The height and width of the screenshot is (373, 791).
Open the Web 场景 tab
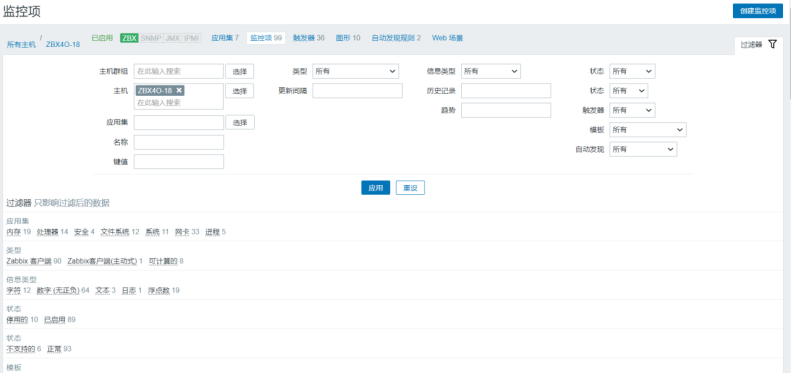pos(447,38)
